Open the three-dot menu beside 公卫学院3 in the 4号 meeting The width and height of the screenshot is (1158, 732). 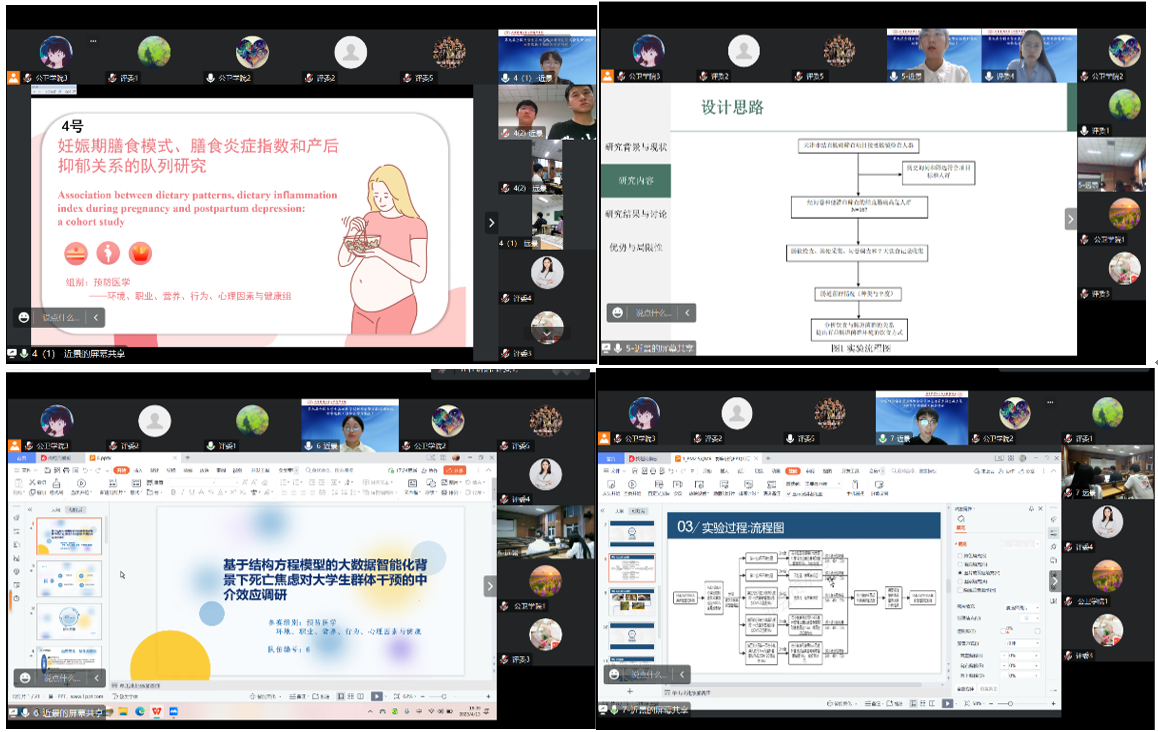click(93, 41)
